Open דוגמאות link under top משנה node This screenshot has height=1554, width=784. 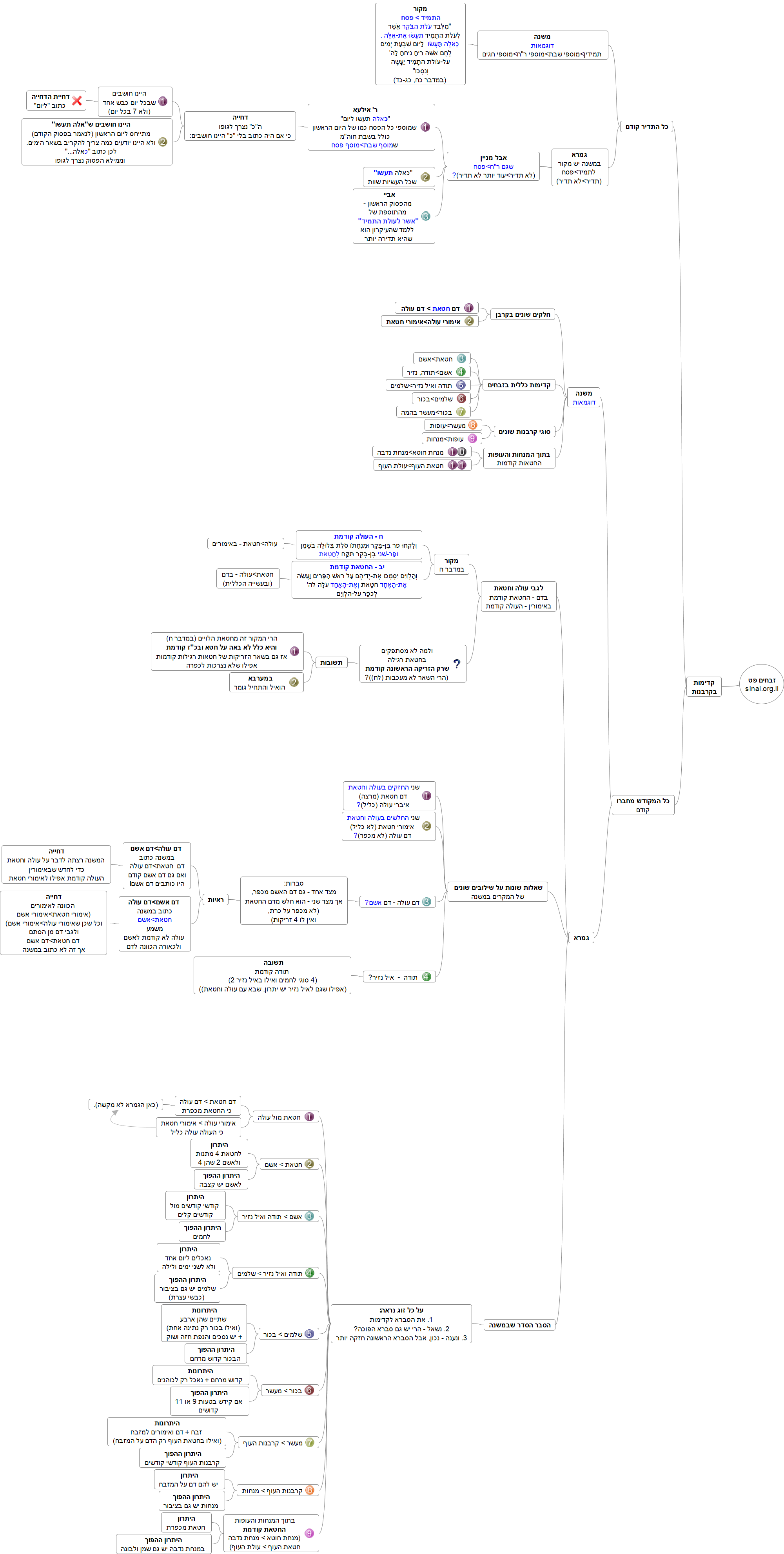point(542,46)
